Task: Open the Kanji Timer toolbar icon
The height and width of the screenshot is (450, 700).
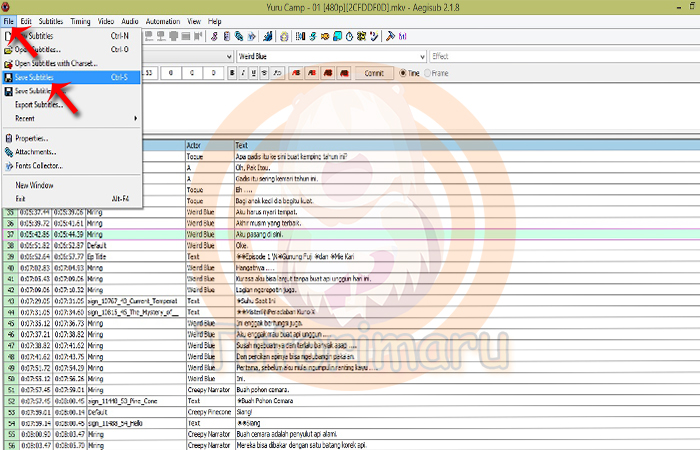Action: pos(362,36)
